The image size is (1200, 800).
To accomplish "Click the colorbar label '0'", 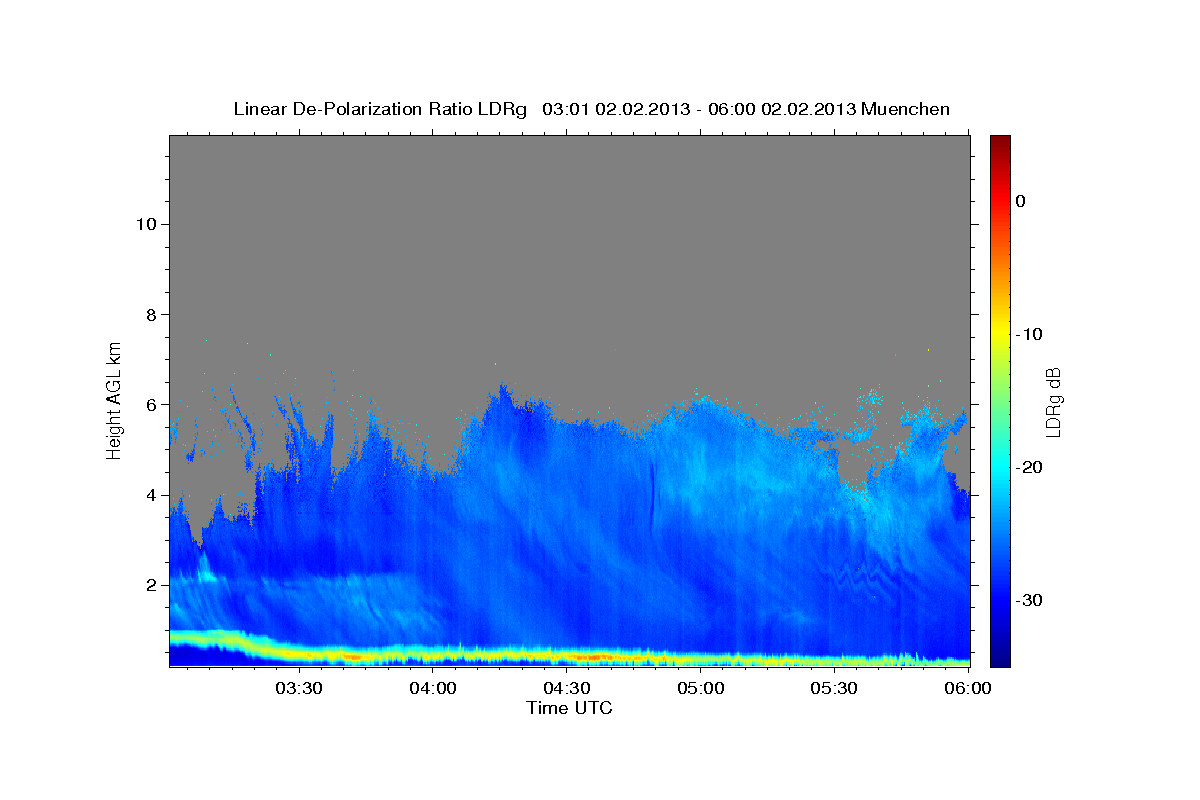I will 1020,201.
